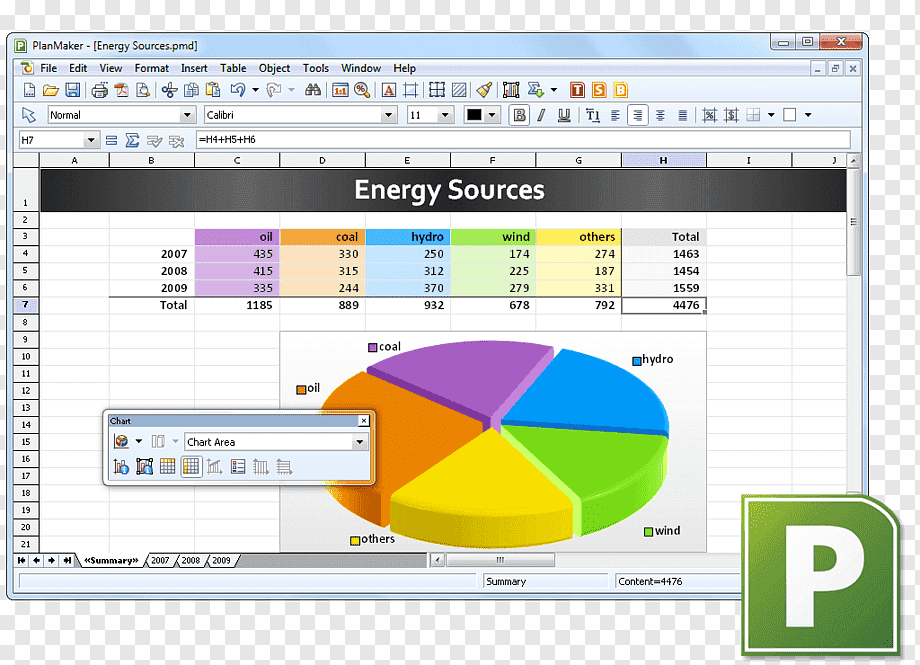Click the paintbrush Transfer formatting icon
920x665 pixels.
coord(484,90)
